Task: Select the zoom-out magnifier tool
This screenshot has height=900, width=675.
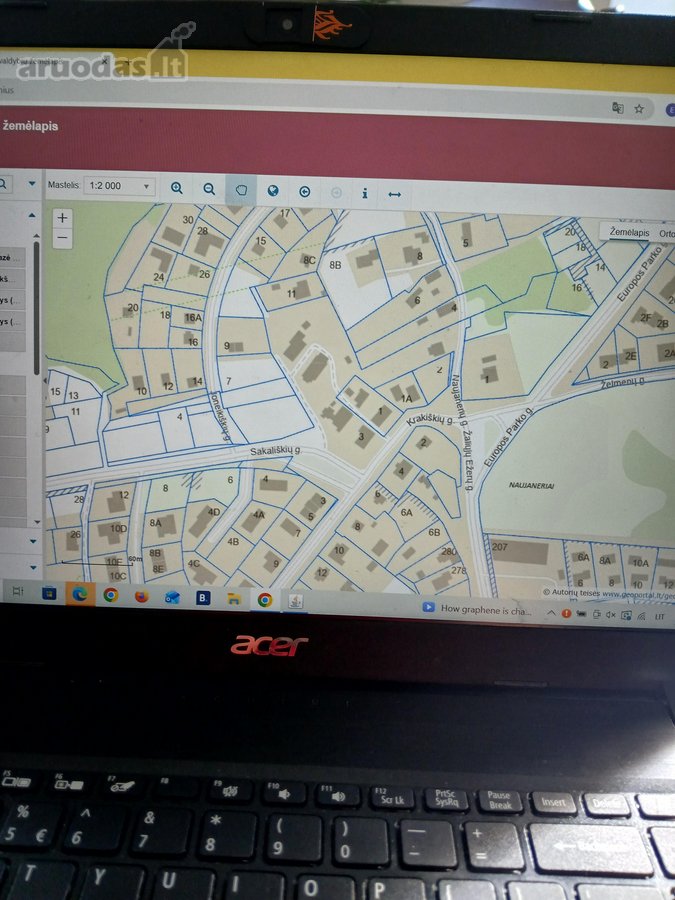Action: [x=209, y=189]
